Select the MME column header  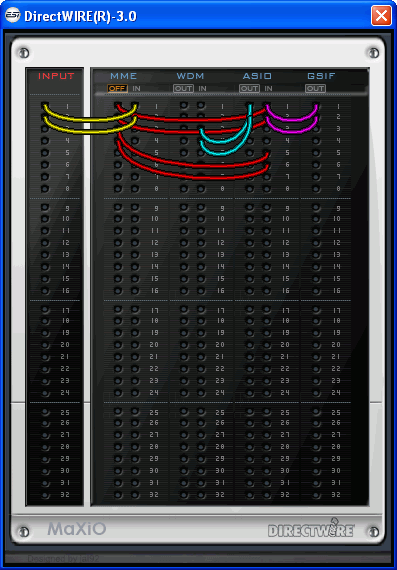[124, 76]
